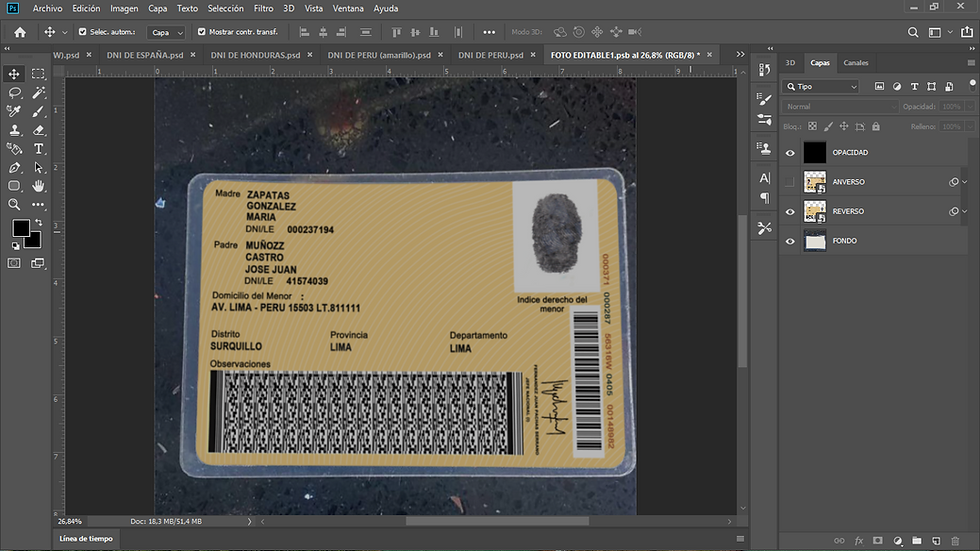Create a new adjustment layer icon
The image size is (980, 551).
click(898, 540)
